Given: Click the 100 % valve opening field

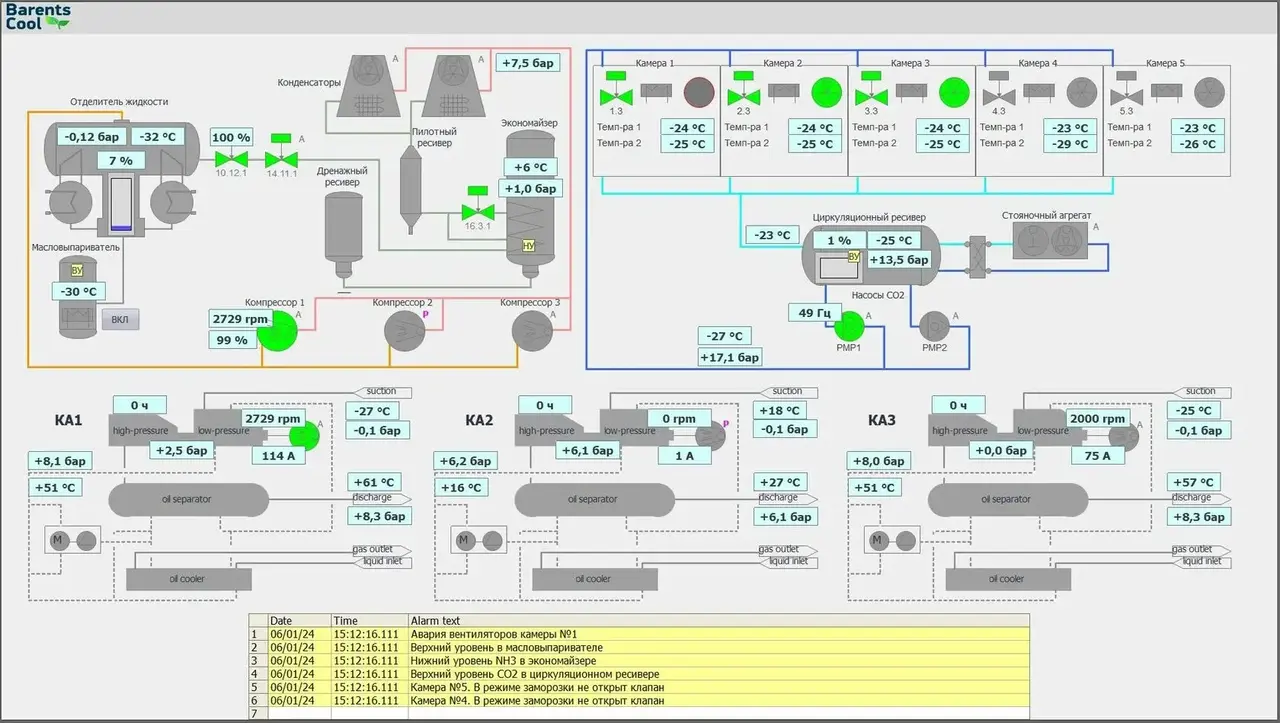Looking at the screenshot, I should point(232,137).
